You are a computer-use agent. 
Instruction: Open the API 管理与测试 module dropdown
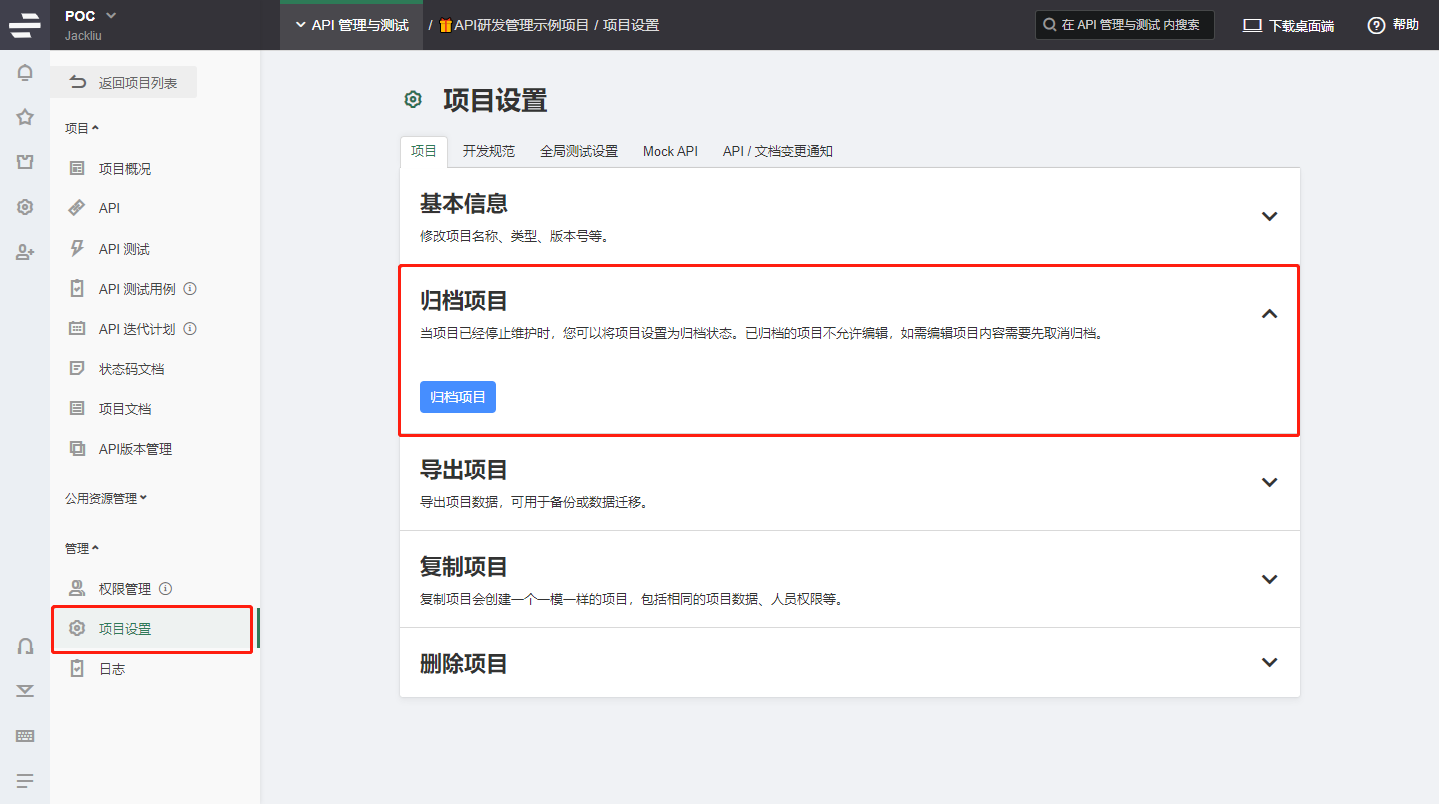[x=352, y=25]
